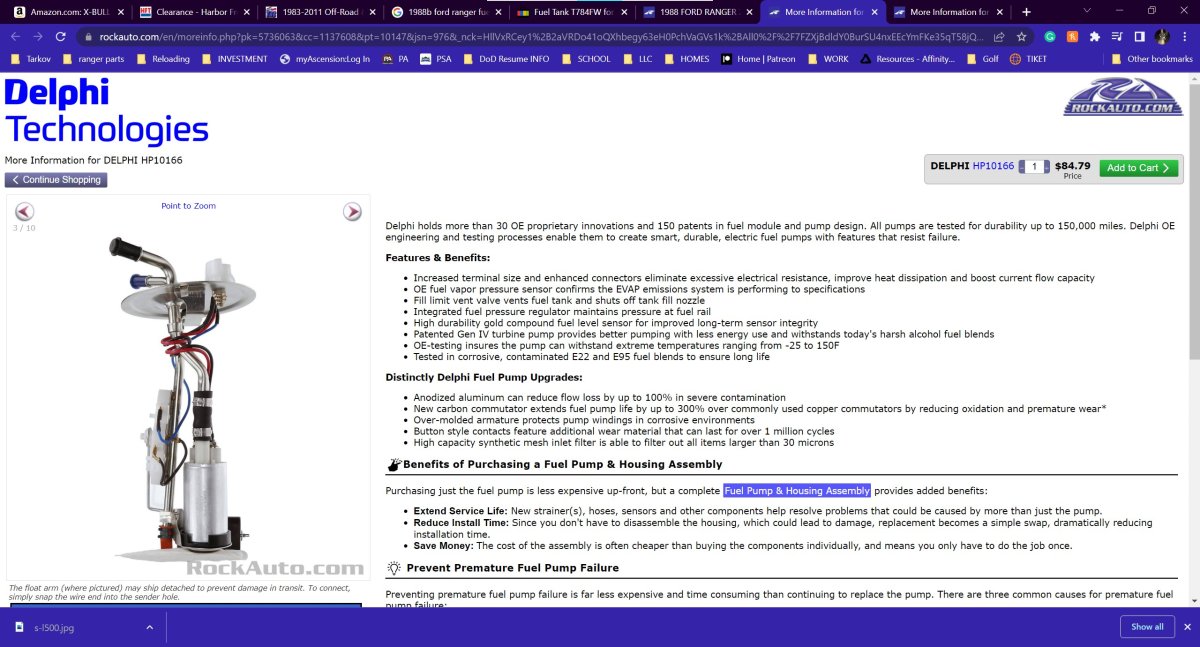This screenshot has width=1200, height=647.
Task: Open the Reloading bookmark folder
Action: pos(162,59)
